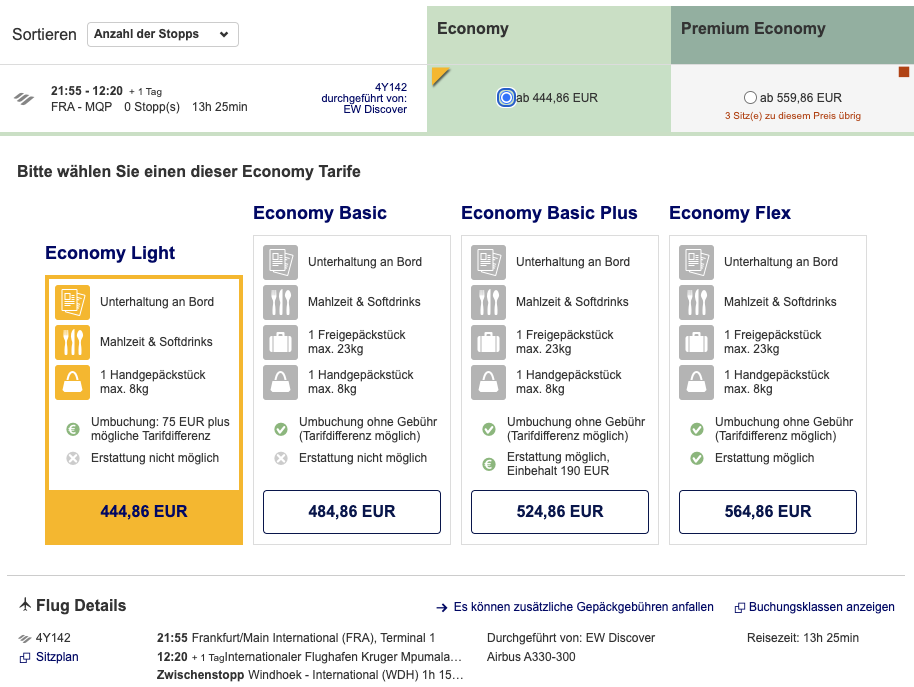Click the Premium Economy column header
This screenshot has height=687, width=914.
click(x=791, y=30)
